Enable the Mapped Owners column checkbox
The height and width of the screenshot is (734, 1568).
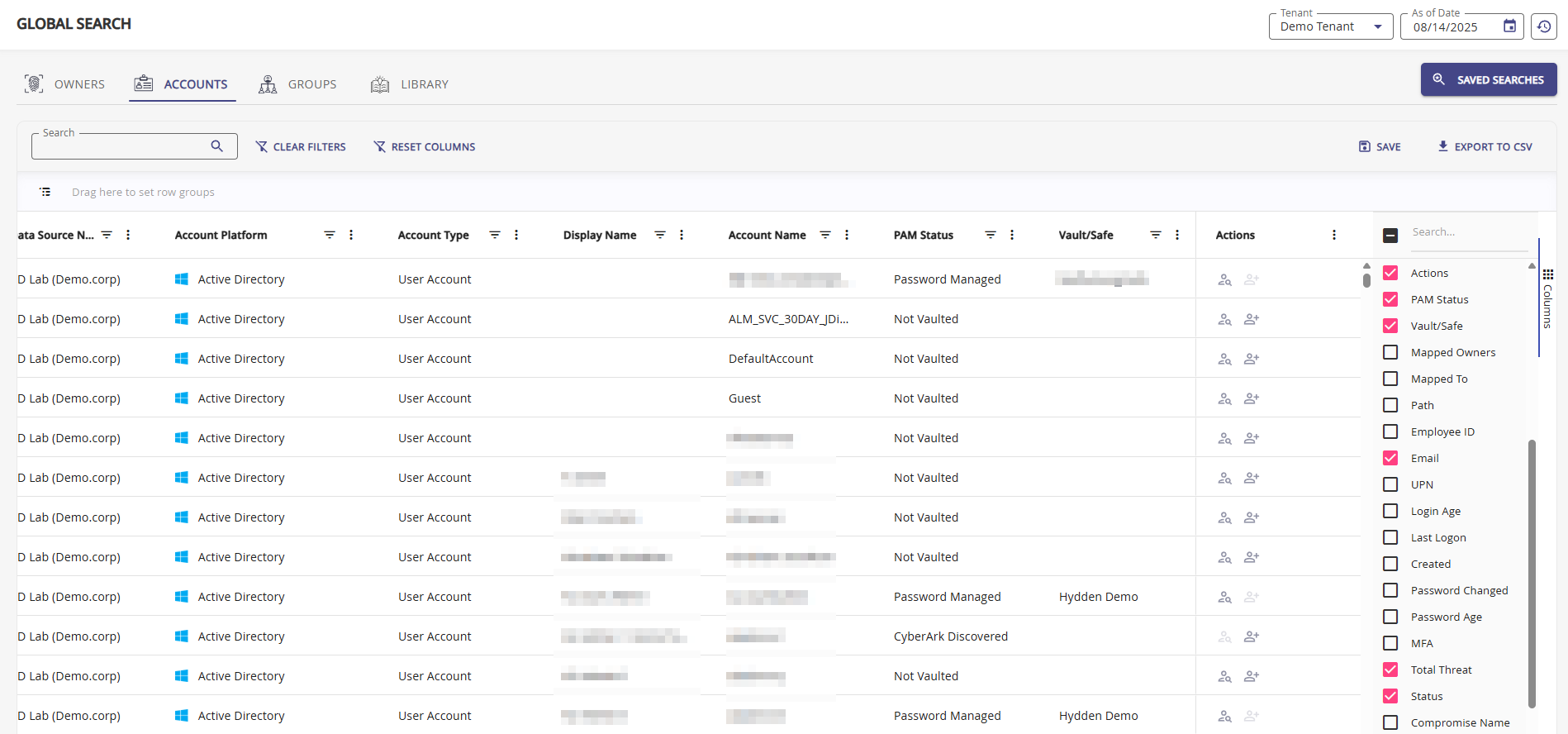point(1390,352)
